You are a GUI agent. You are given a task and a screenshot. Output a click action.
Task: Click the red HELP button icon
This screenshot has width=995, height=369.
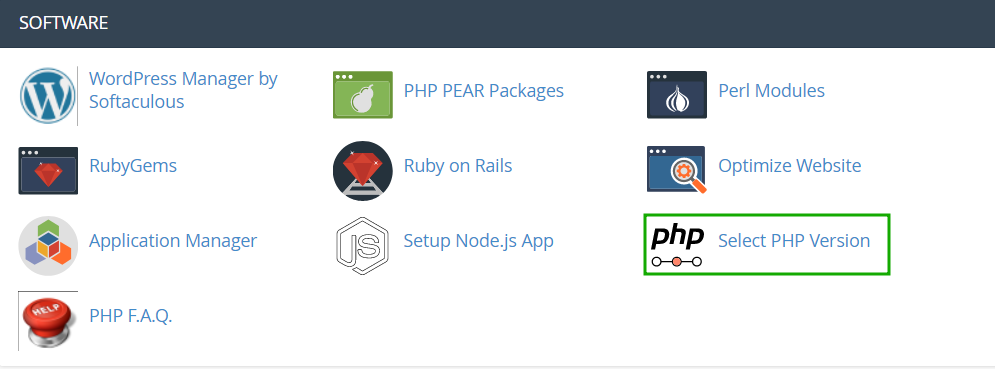pyautogui.click(x=48, y=321)
